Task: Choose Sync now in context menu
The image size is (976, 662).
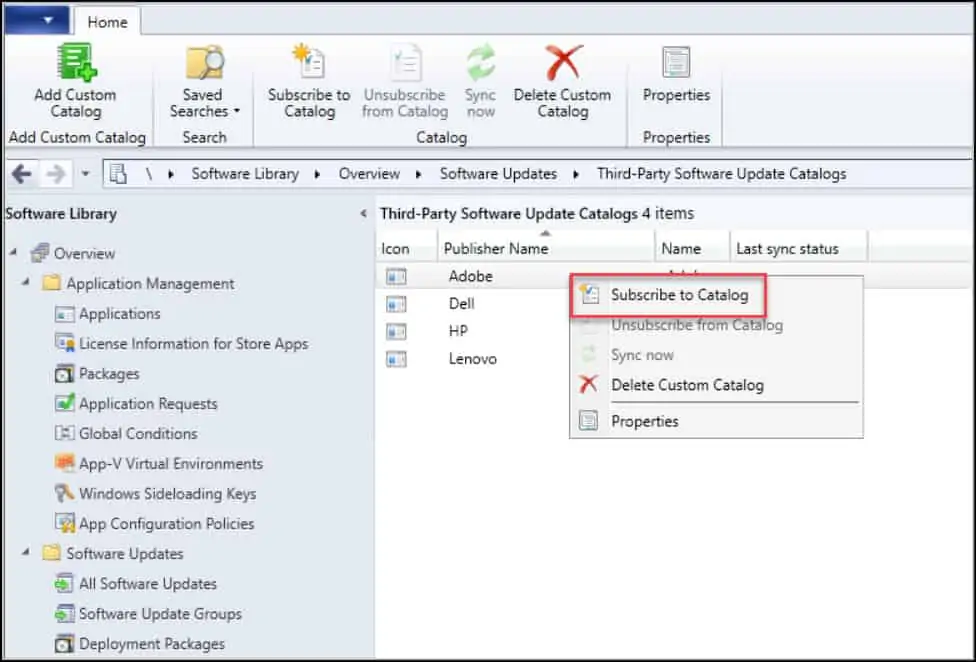Action: point(716,355)
